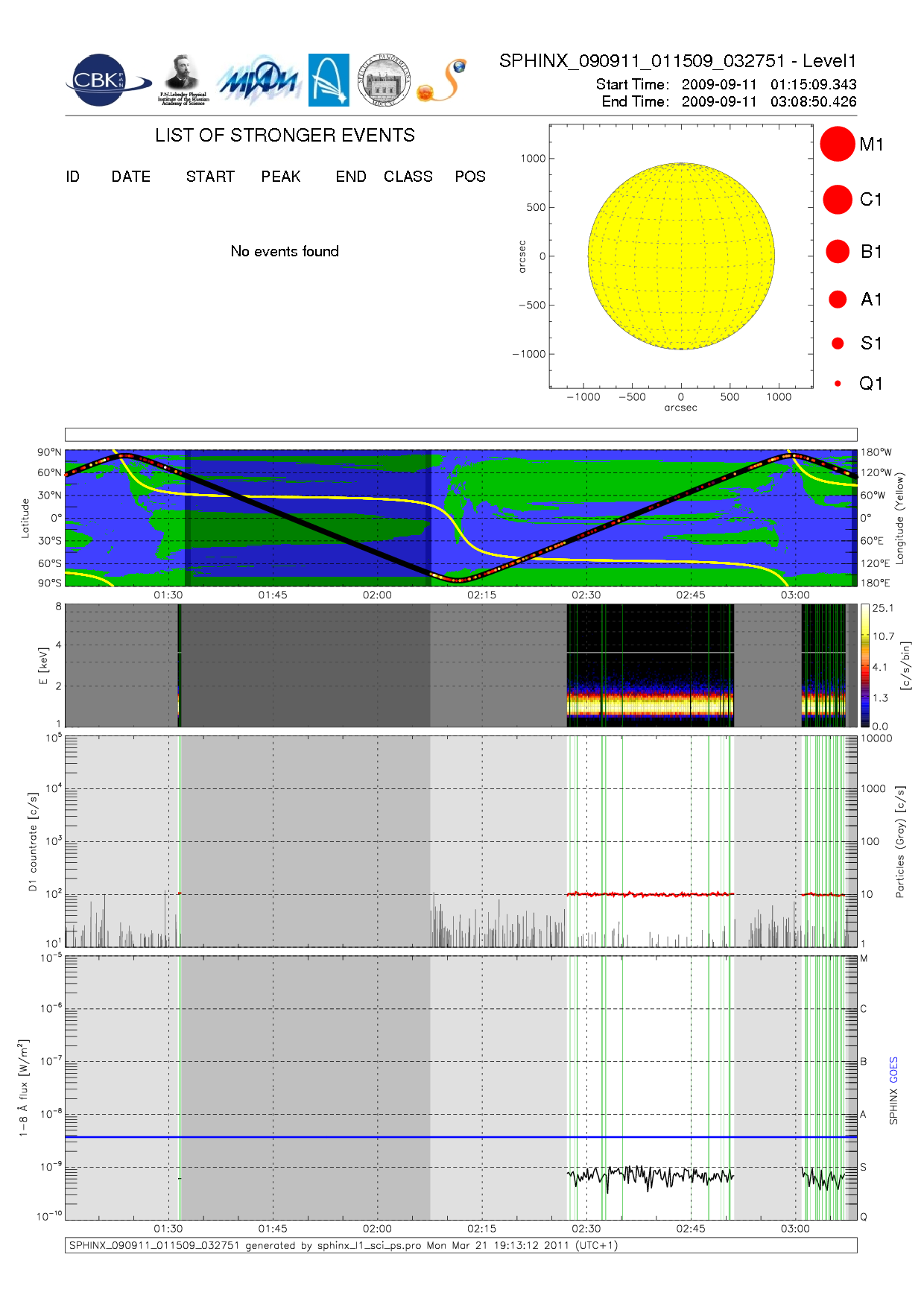This screenshot has width=924, height=1307.
Task: Click the blue square arch logo
Action: click(329, 80)
